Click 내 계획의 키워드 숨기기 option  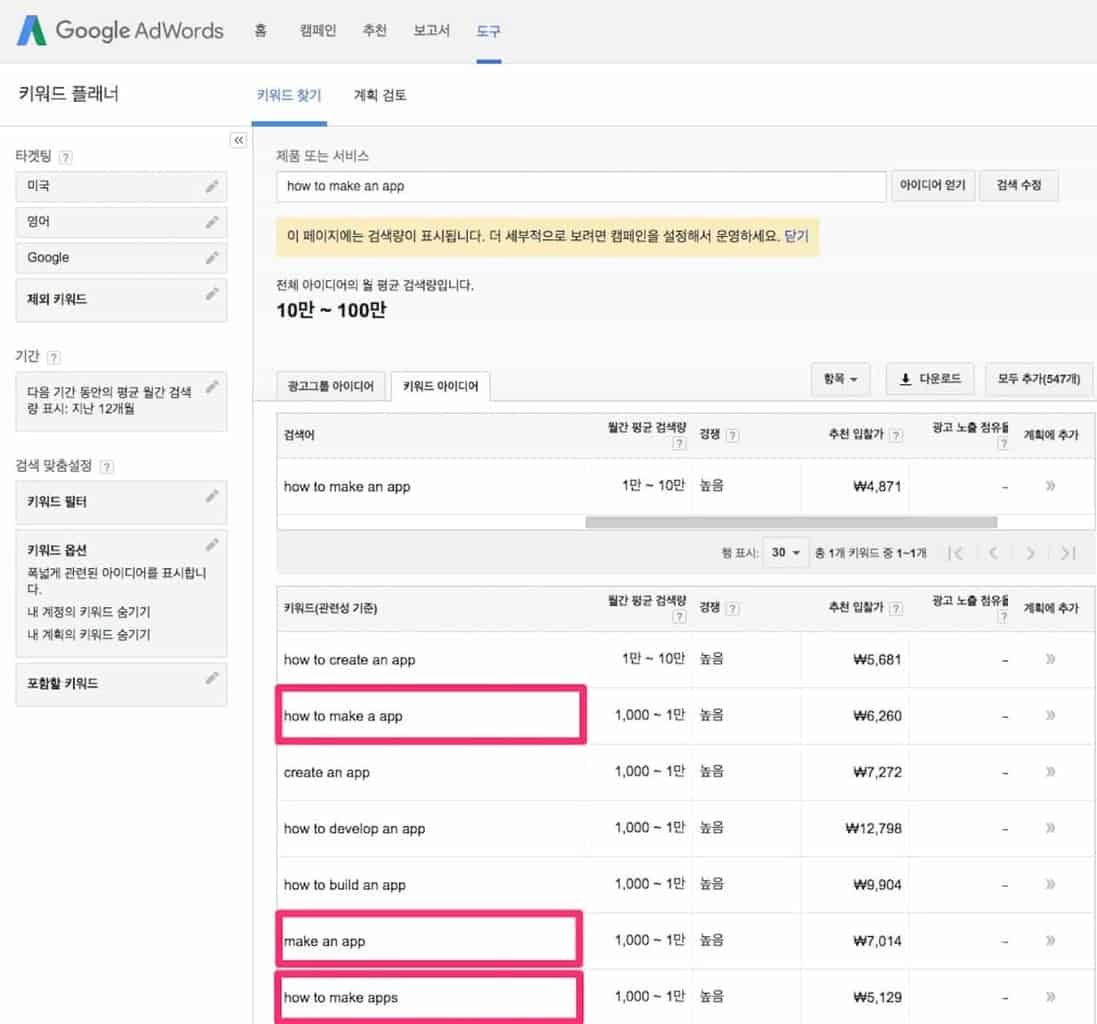tap(89, 634)
